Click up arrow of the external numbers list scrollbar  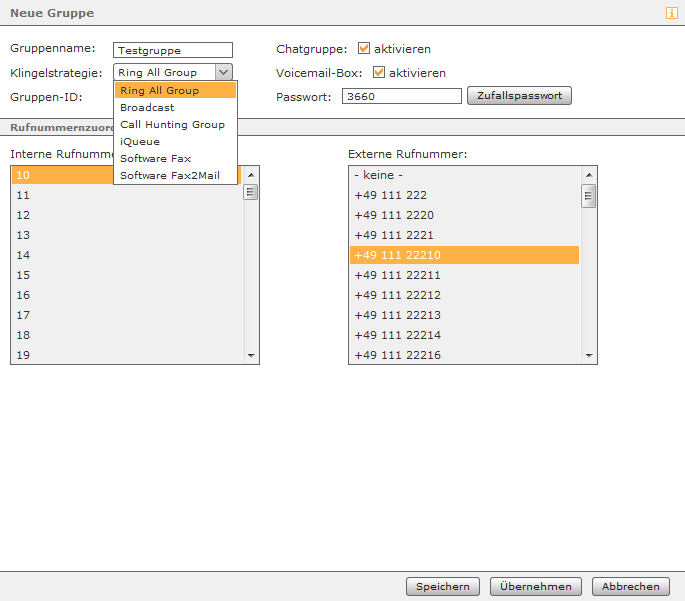tap(589, 175)
